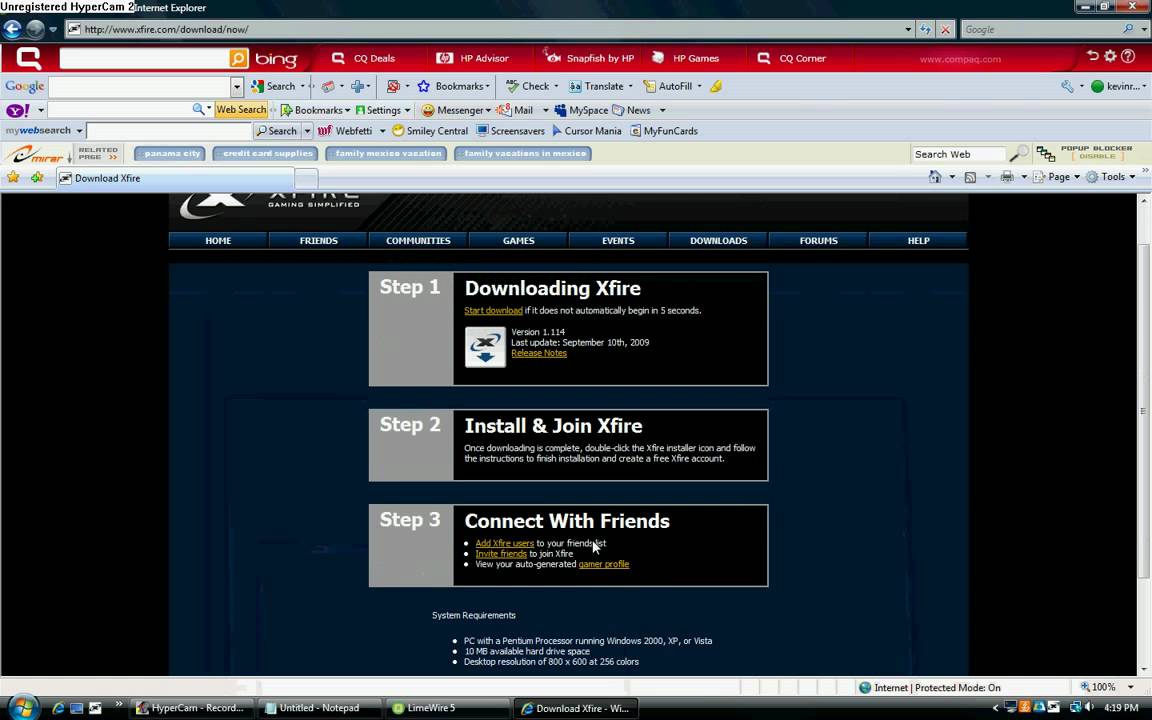Click the Compaq toolbar help question mark
Image resolution: width=1152 pixels, height=720 pixels.
[1128, 57]
